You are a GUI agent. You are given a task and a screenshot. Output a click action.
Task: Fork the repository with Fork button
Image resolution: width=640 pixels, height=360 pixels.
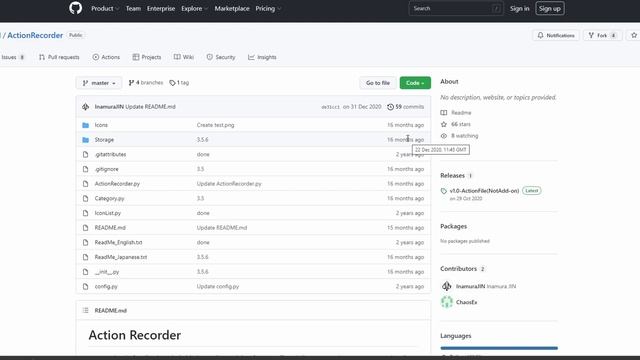click(602, 36)
